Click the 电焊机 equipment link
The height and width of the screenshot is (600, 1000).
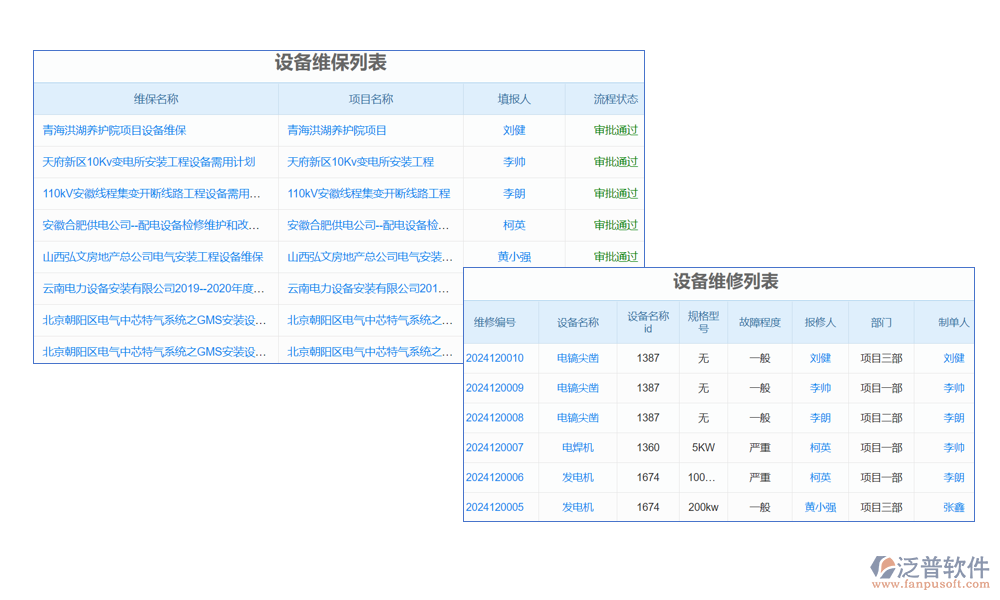coord(577,447)
